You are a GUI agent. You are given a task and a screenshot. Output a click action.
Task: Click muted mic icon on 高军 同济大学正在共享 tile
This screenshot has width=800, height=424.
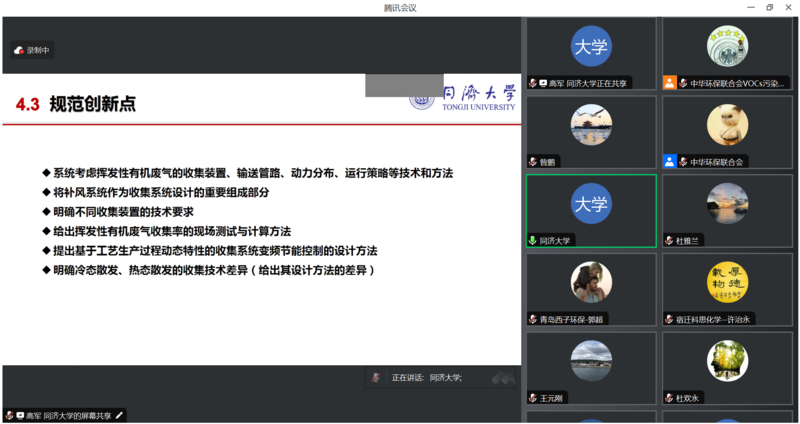533,83
